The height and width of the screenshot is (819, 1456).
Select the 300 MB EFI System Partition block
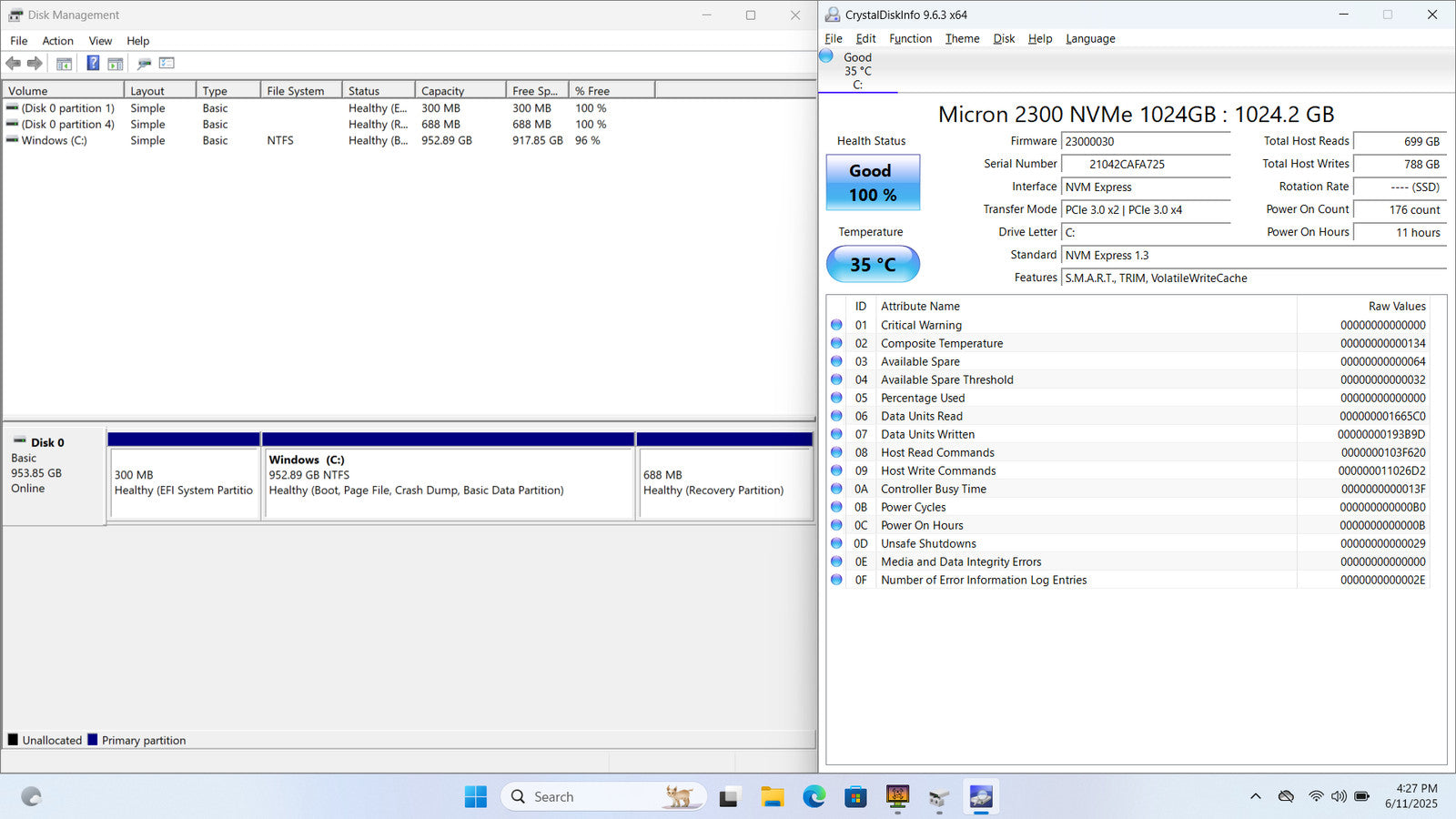[184, 475]
